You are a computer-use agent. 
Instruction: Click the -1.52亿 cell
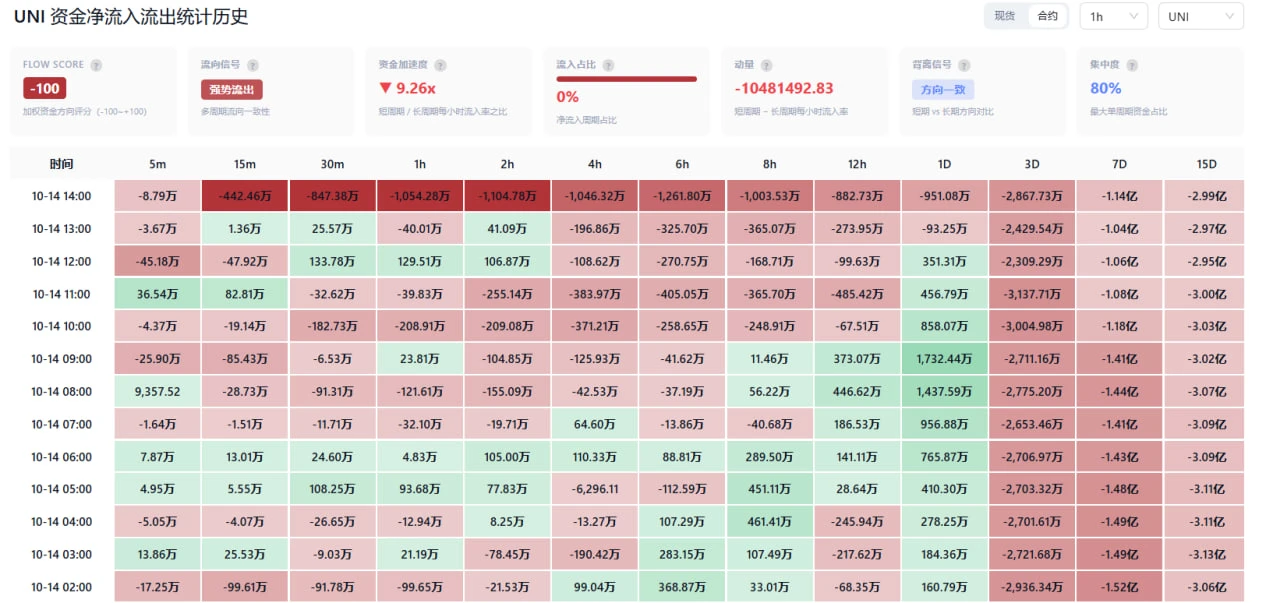pos(1119,586)
